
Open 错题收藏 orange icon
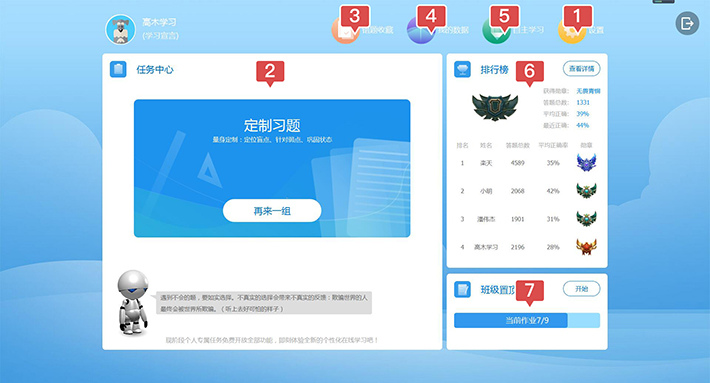(345, 31)
